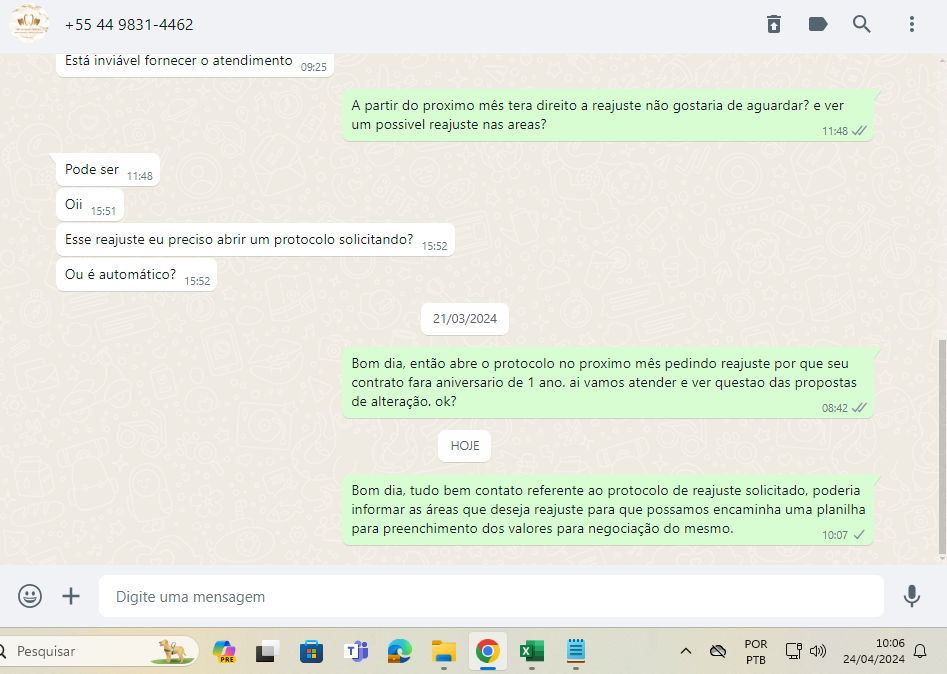Open the volume speaker tray icon
947x674 pixels.
[x=818, y=651]
